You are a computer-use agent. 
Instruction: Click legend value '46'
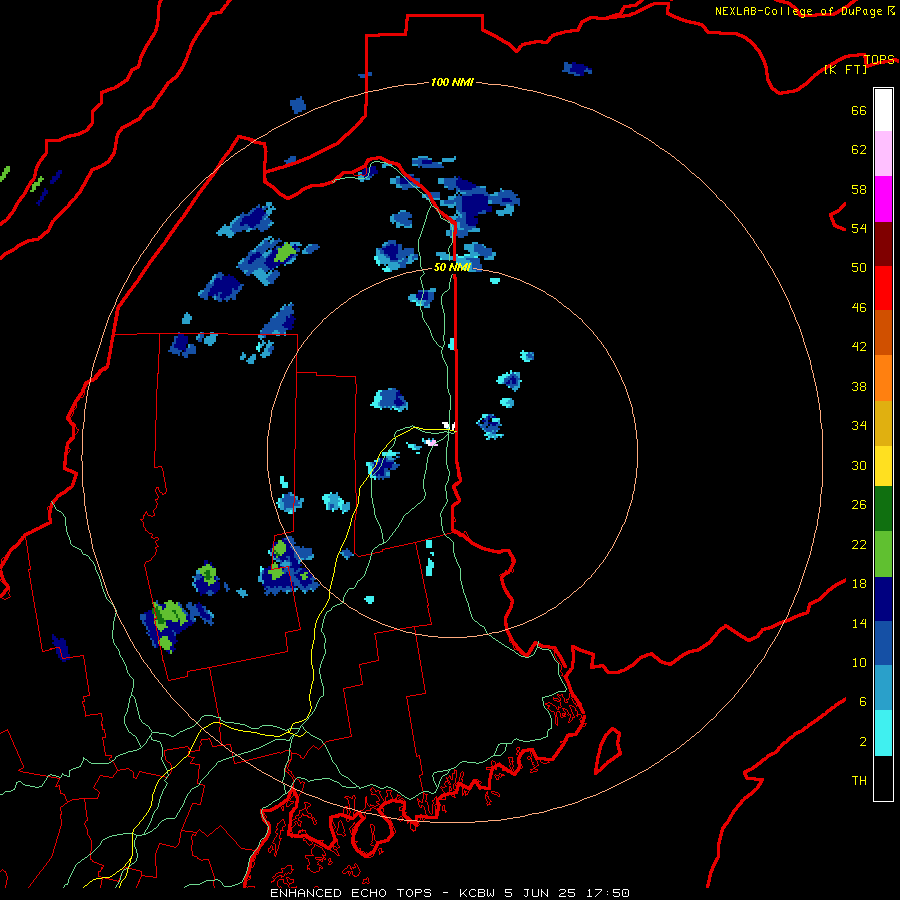pos(859,307)
